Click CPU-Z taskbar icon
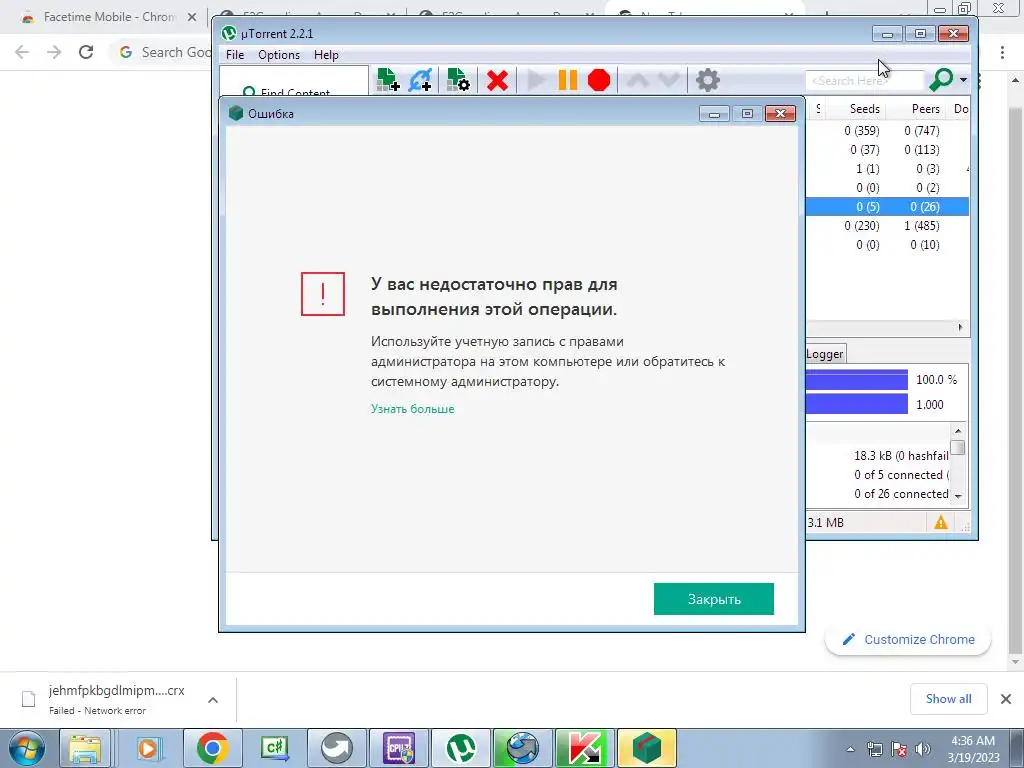Viewport: 1024px width, 768px height. 400,748
